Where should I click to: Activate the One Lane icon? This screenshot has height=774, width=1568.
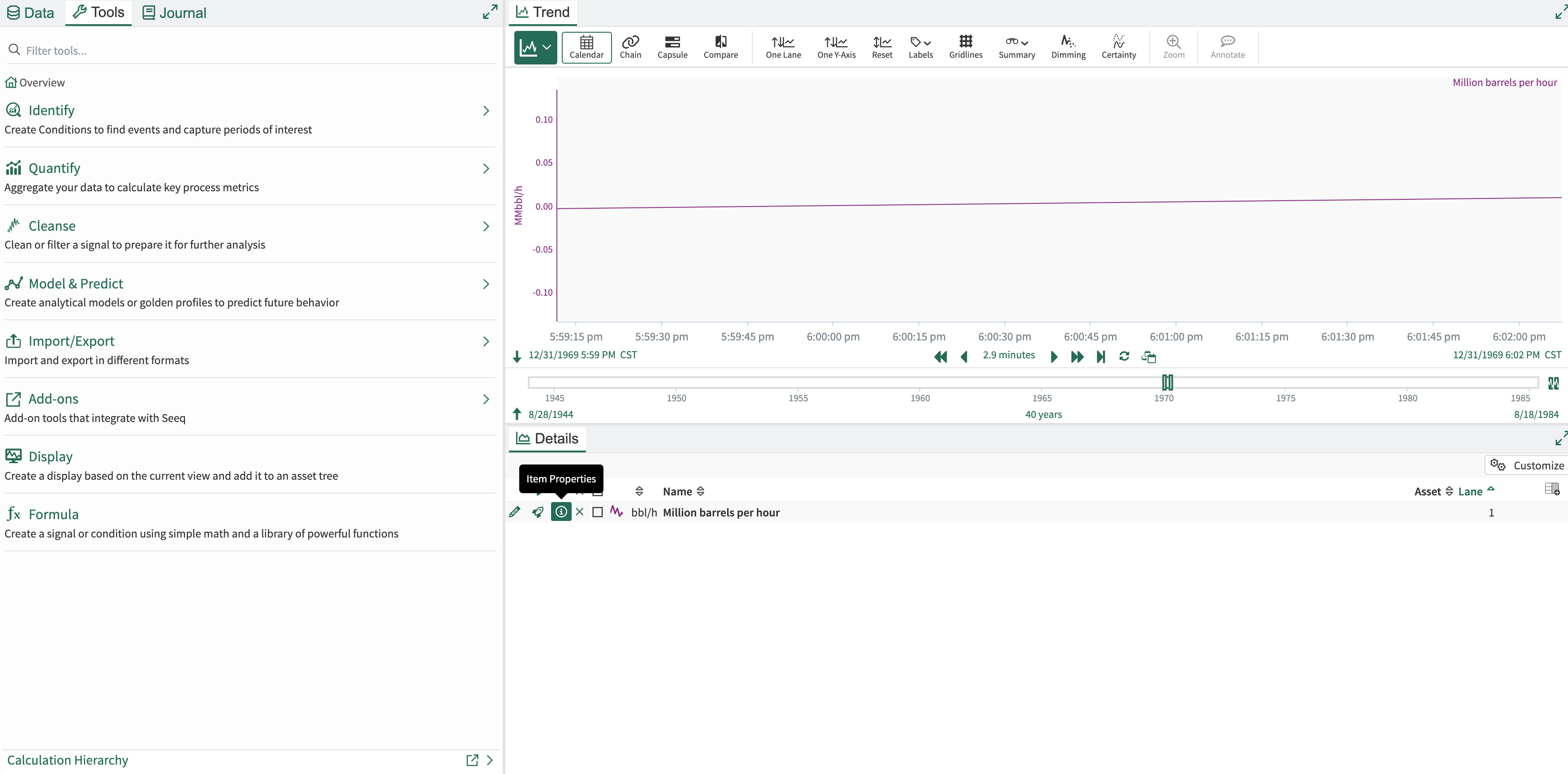coord(783,46)
